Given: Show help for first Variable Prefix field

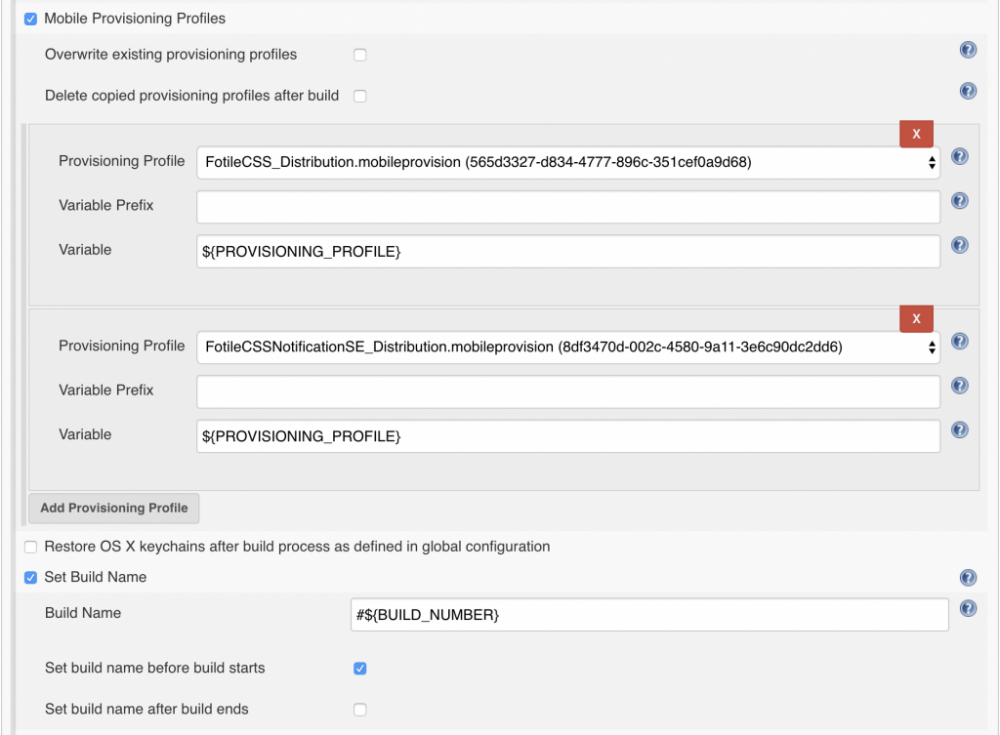Looking at the screenshot, I should [x=960, y=201].
